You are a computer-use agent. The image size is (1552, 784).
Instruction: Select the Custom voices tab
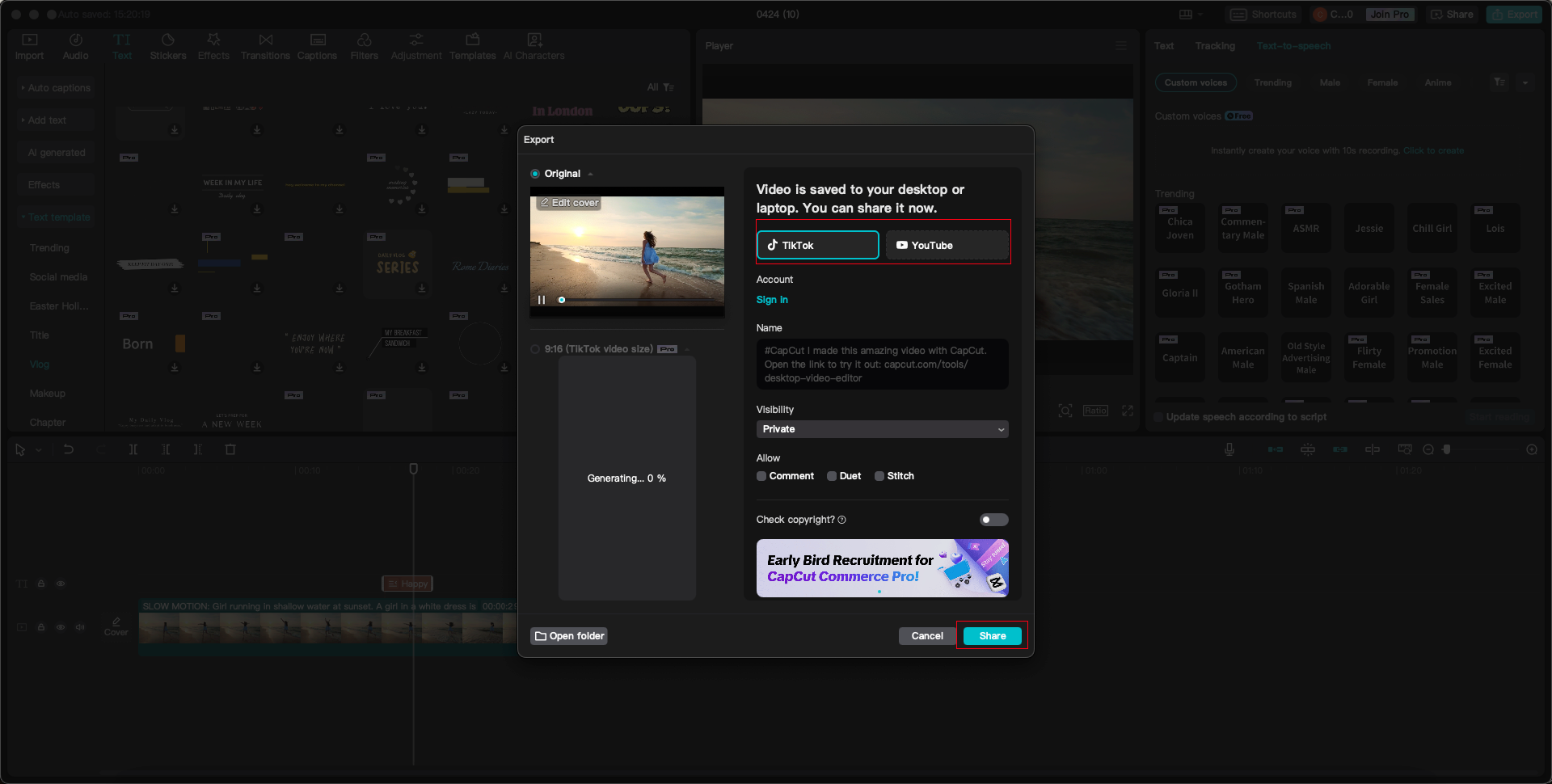[1196, 82]
